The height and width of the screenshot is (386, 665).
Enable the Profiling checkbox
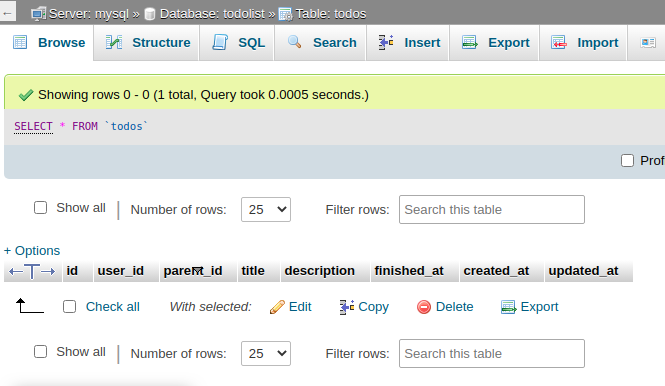tap(627, 161)
